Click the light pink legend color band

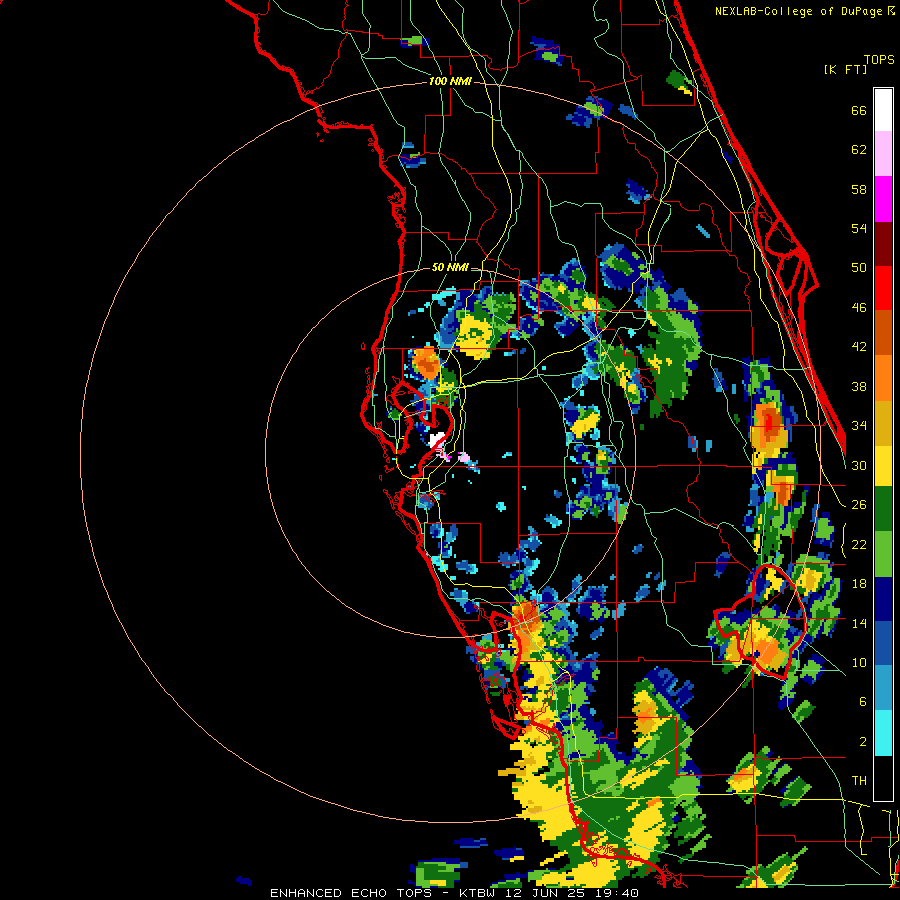tap(883, 153)
